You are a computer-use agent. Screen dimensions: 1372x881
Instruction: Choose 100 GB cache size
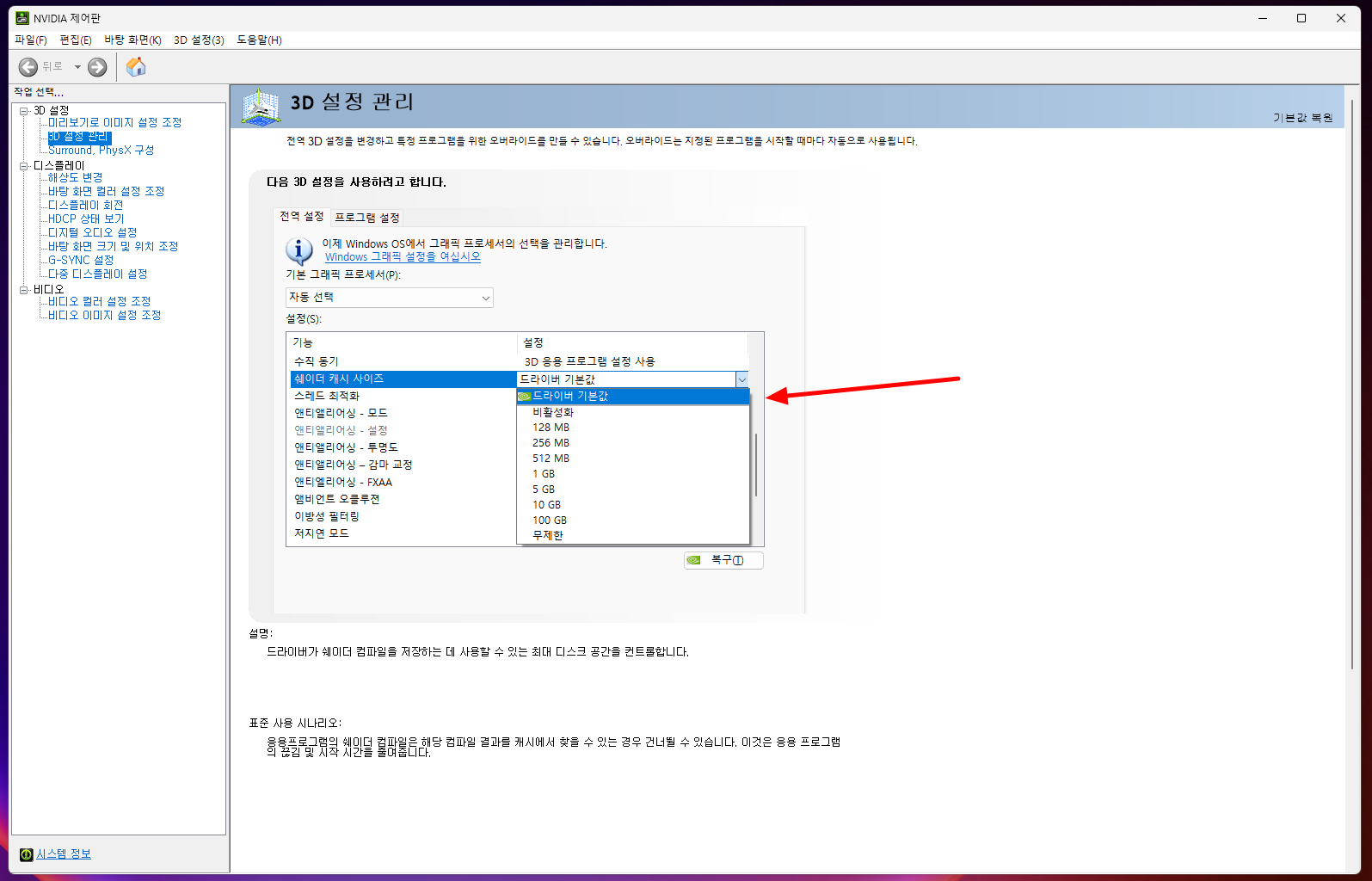click(x=633, y=521)
